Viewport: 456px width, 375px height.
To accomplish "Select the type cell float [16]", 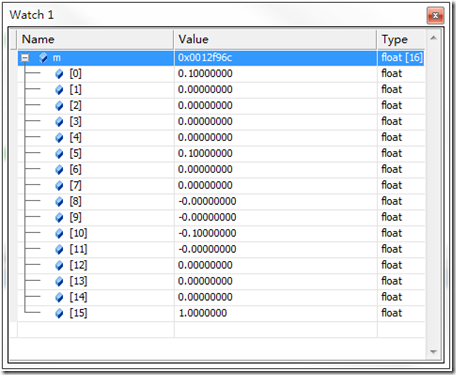I will pos(402,58).
